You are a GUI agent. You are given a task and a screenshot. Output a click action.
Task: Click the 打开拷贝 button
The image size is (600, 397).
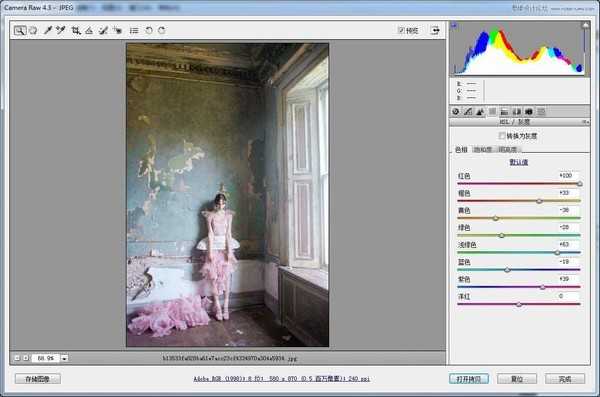pos(469,379)
